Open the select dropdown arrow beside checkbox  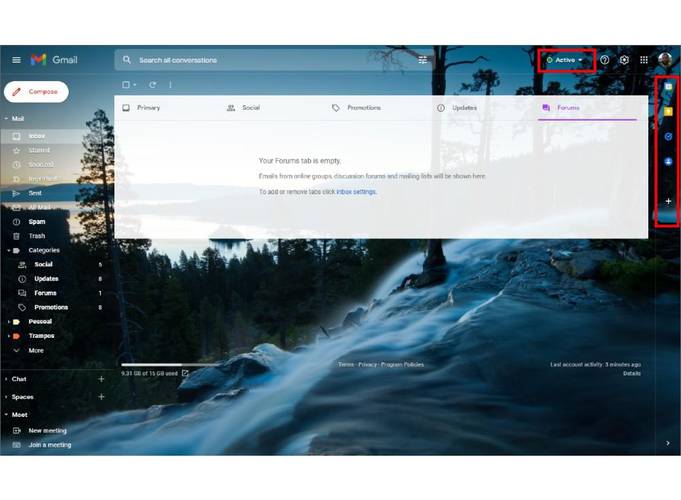coord(135,85)
